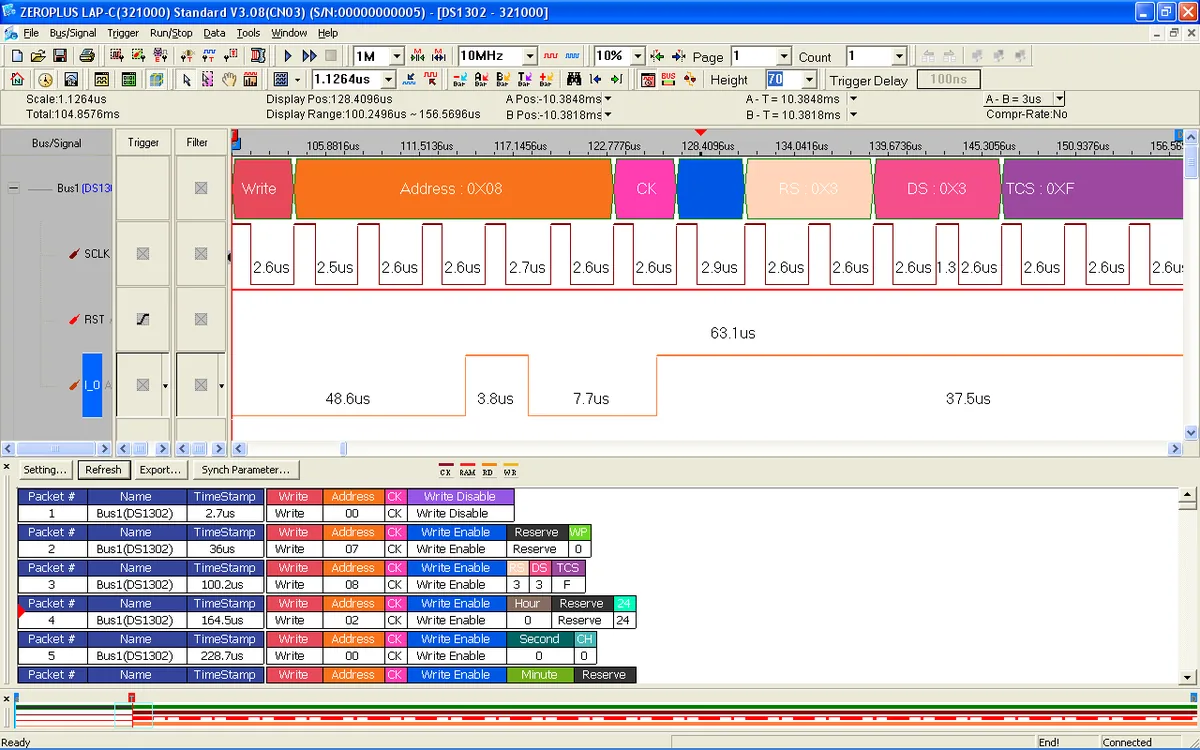The image size is (1200, 750).
Task: Open the Height value dropdown
Action: click(x=809, y=80)
